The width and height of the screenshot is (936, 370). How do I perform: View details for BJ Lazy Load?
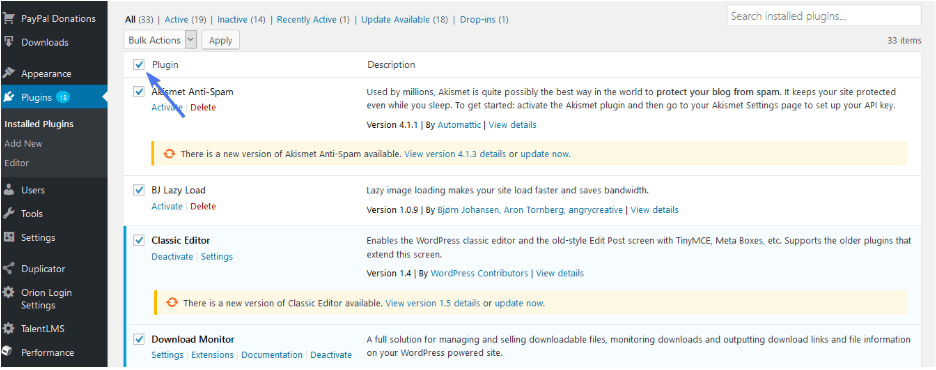(654, 210)
